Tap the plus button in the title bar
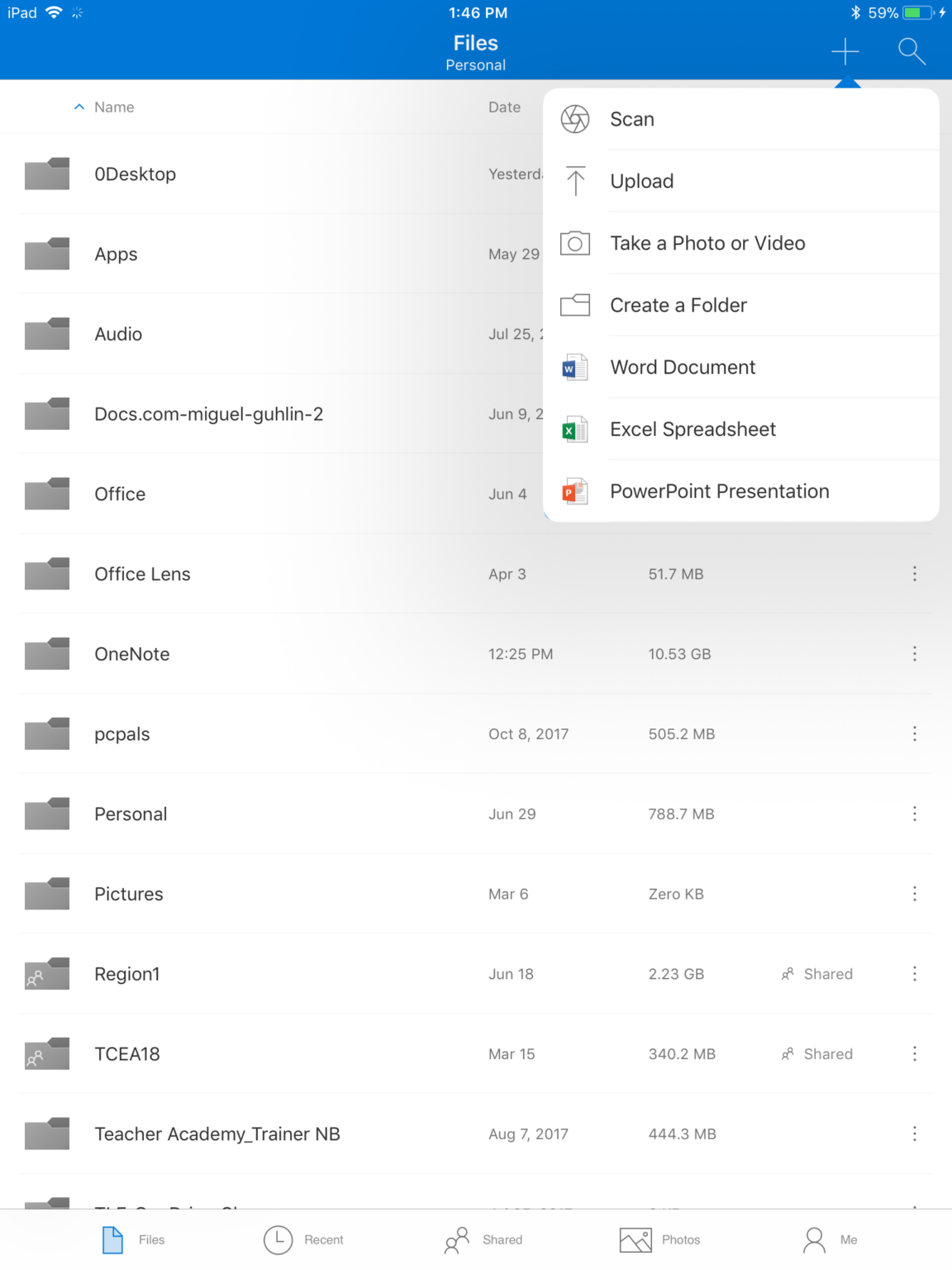Image resolution: width=952 pixels, height=1270 pixels. tap(845, 51)
